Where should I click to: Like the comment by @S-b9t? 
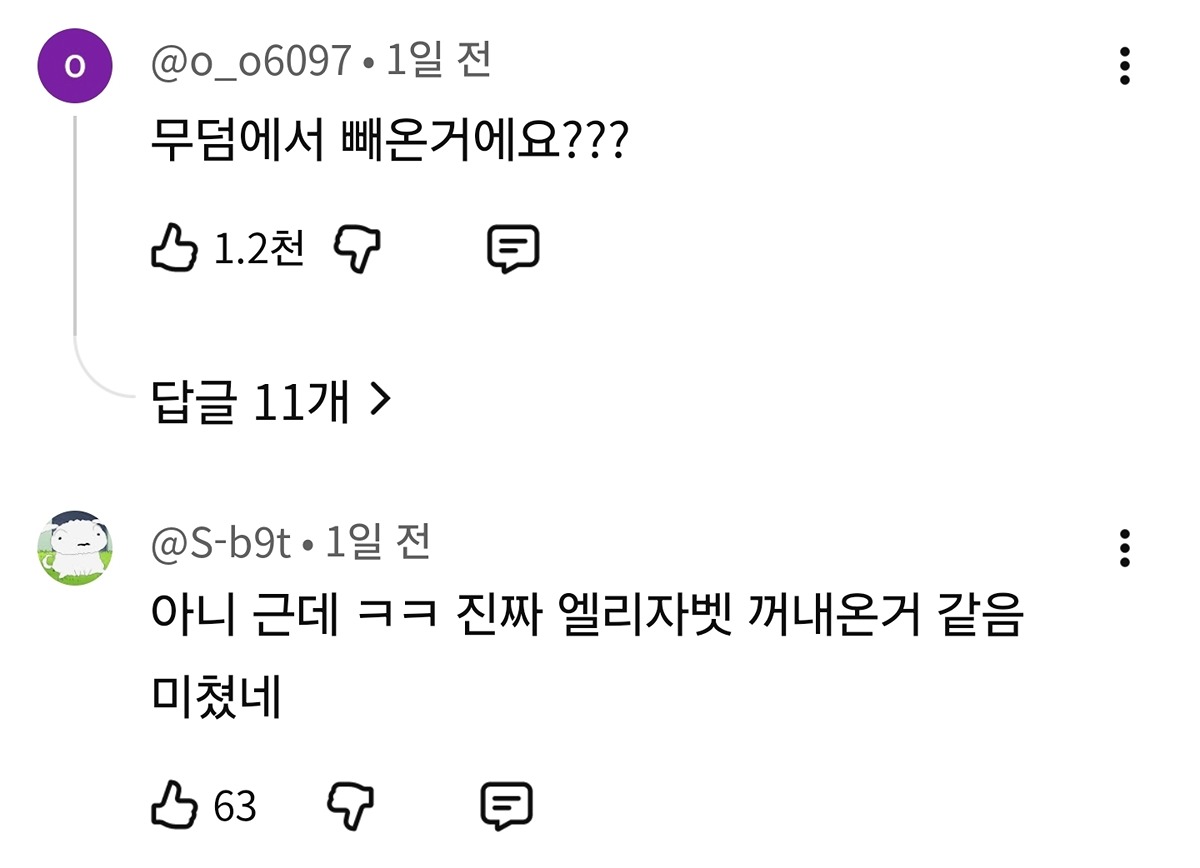(x=176, y=804)
